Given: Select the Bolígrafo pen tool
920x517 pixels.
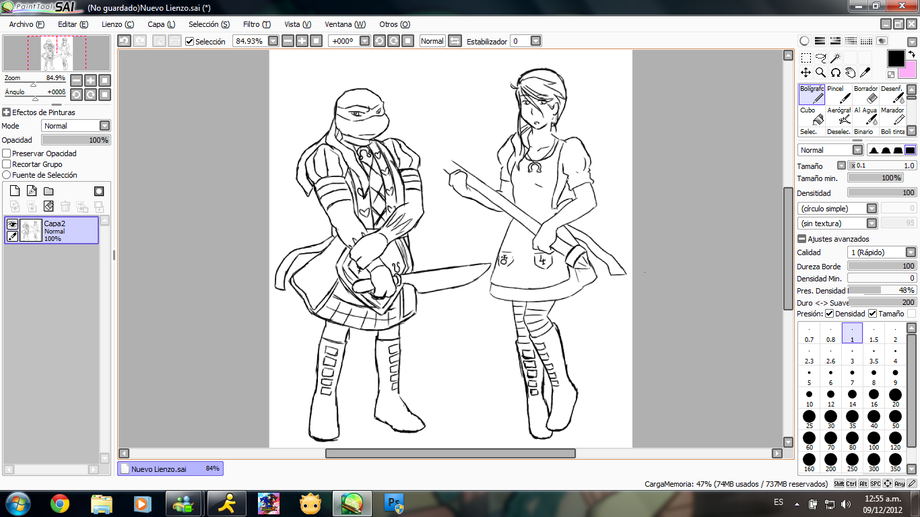Looking at the screenshot, I should 811,94.
